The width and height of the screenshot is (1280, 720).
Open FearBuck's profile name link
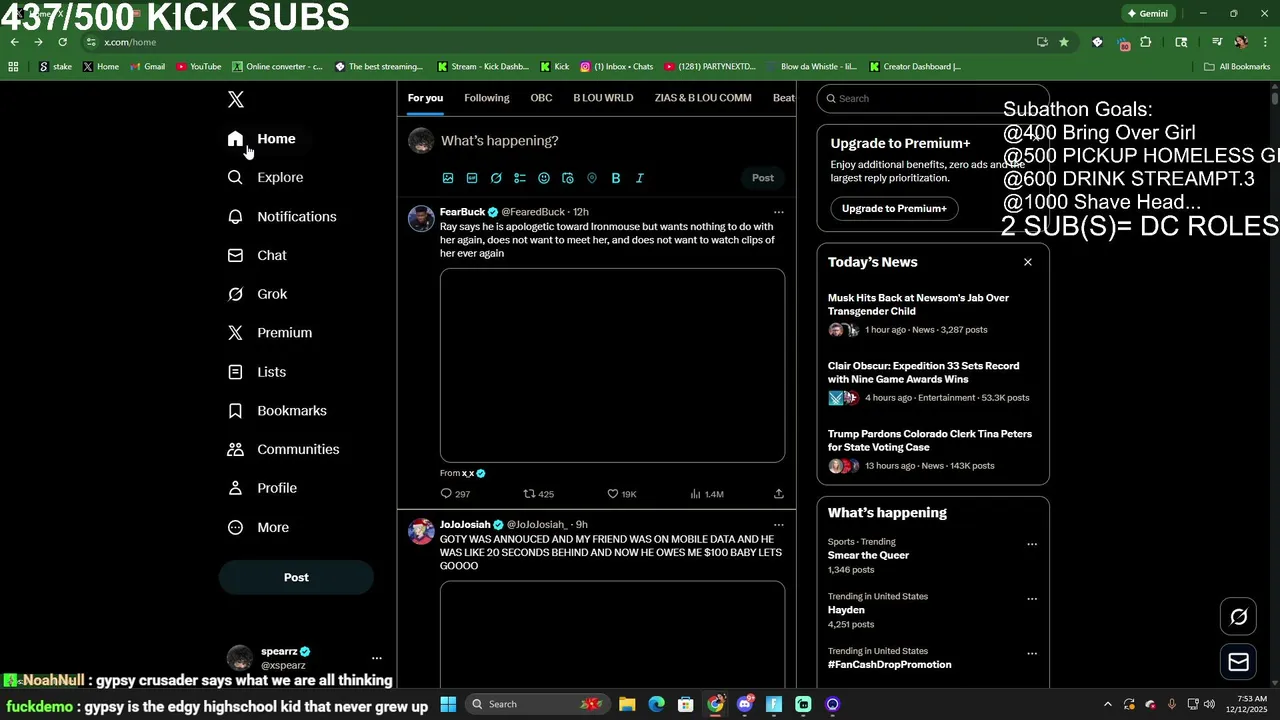pyautogui.click(x=462, y=212)
